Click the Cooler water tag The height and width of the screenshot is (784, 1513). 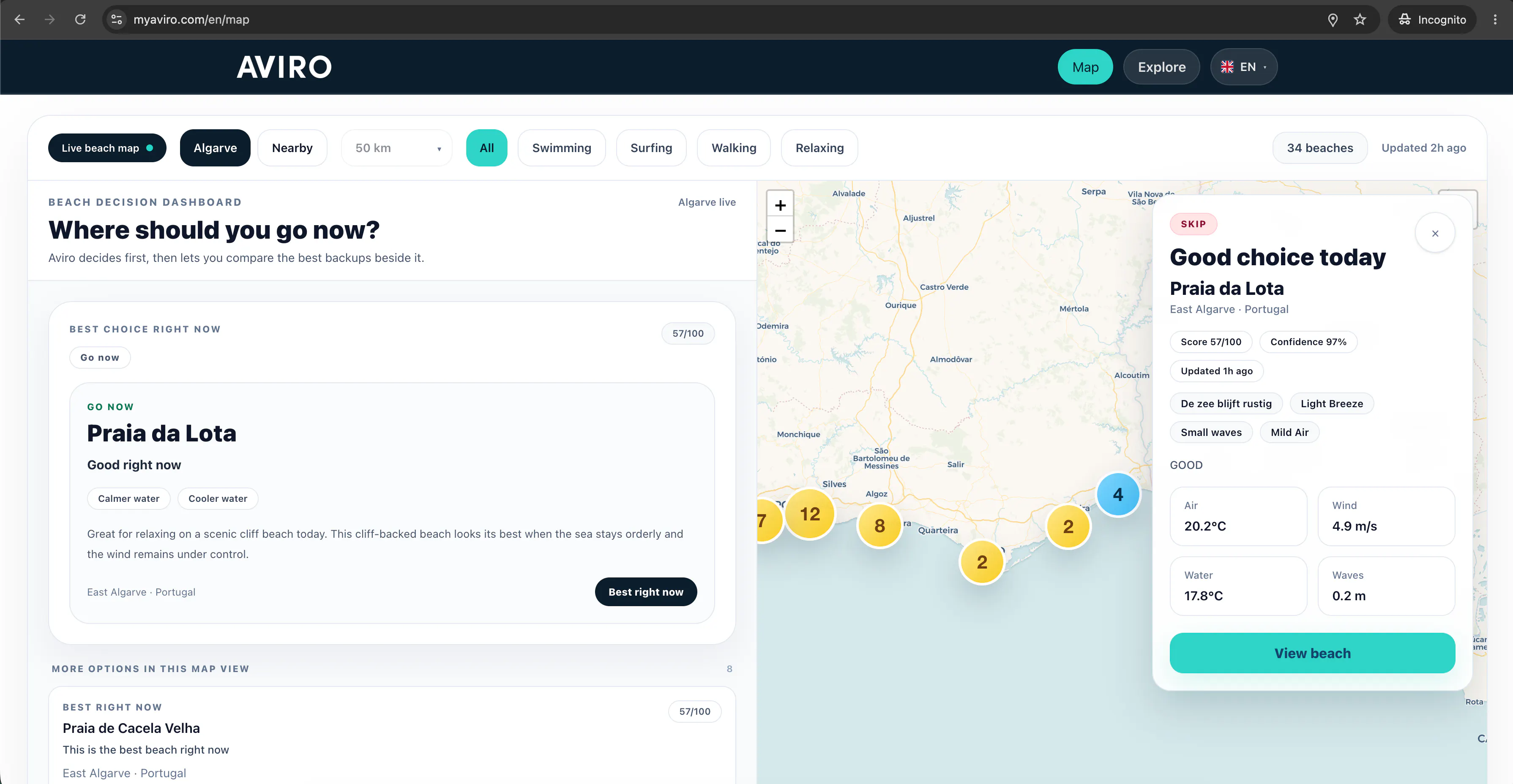tap(217, 498)
